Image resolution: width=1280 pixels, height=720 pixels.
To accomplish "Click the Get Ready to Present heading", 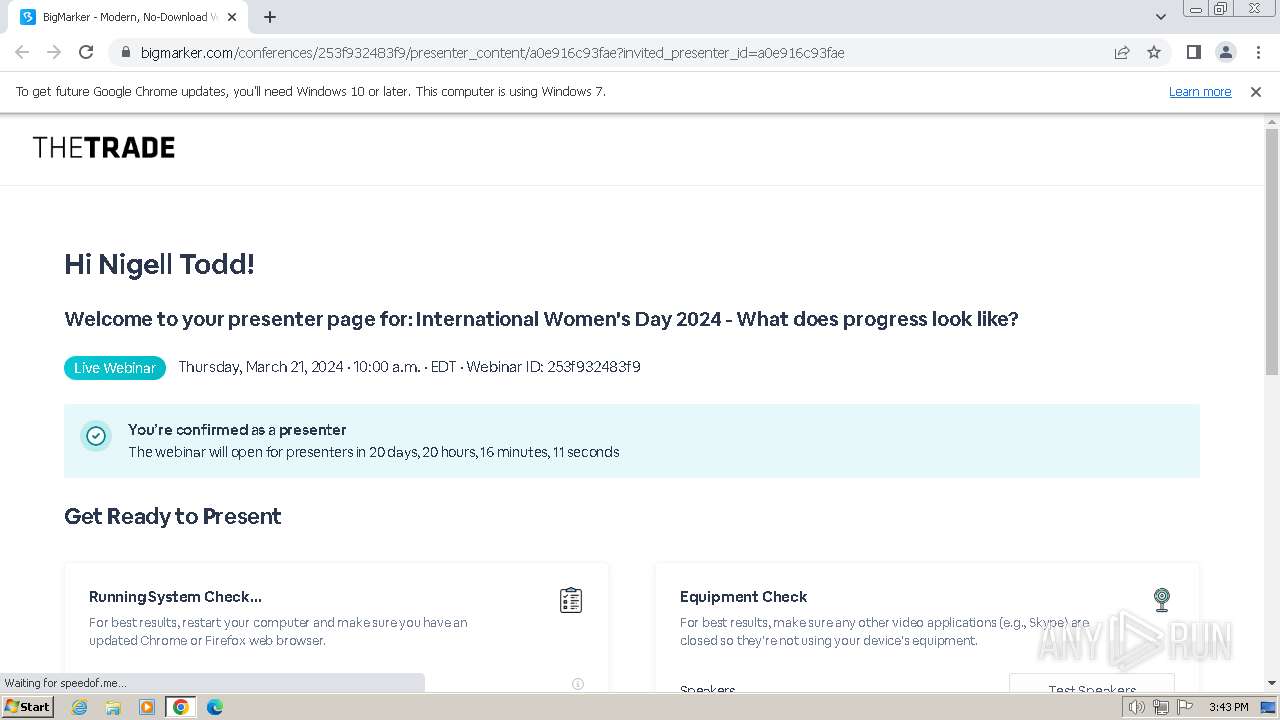I will [173, 516].
